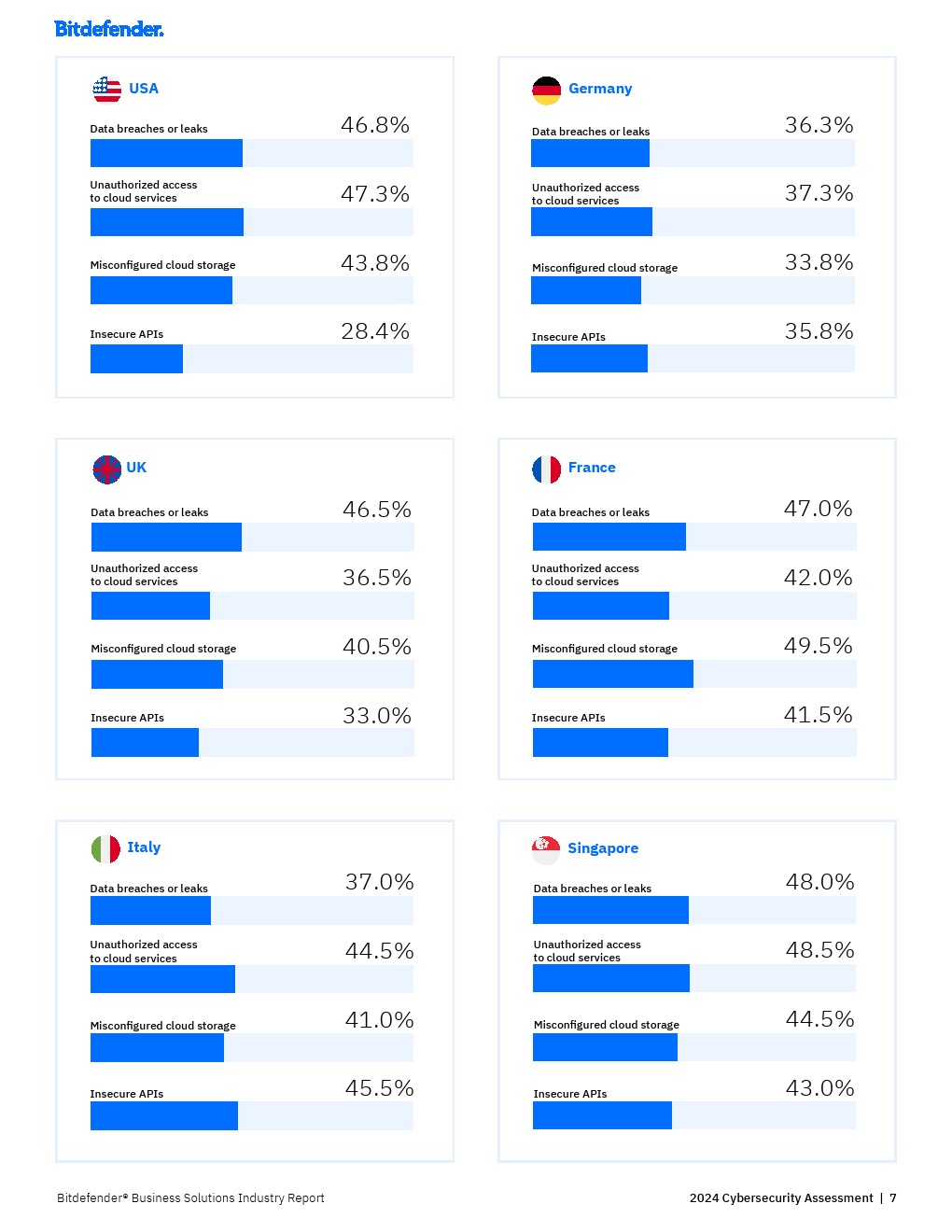Image resolution: width=952 pixels, height=1232 pixels.
Task: Click UK Insecure APIs bar
Action: (x=145, y=743)
